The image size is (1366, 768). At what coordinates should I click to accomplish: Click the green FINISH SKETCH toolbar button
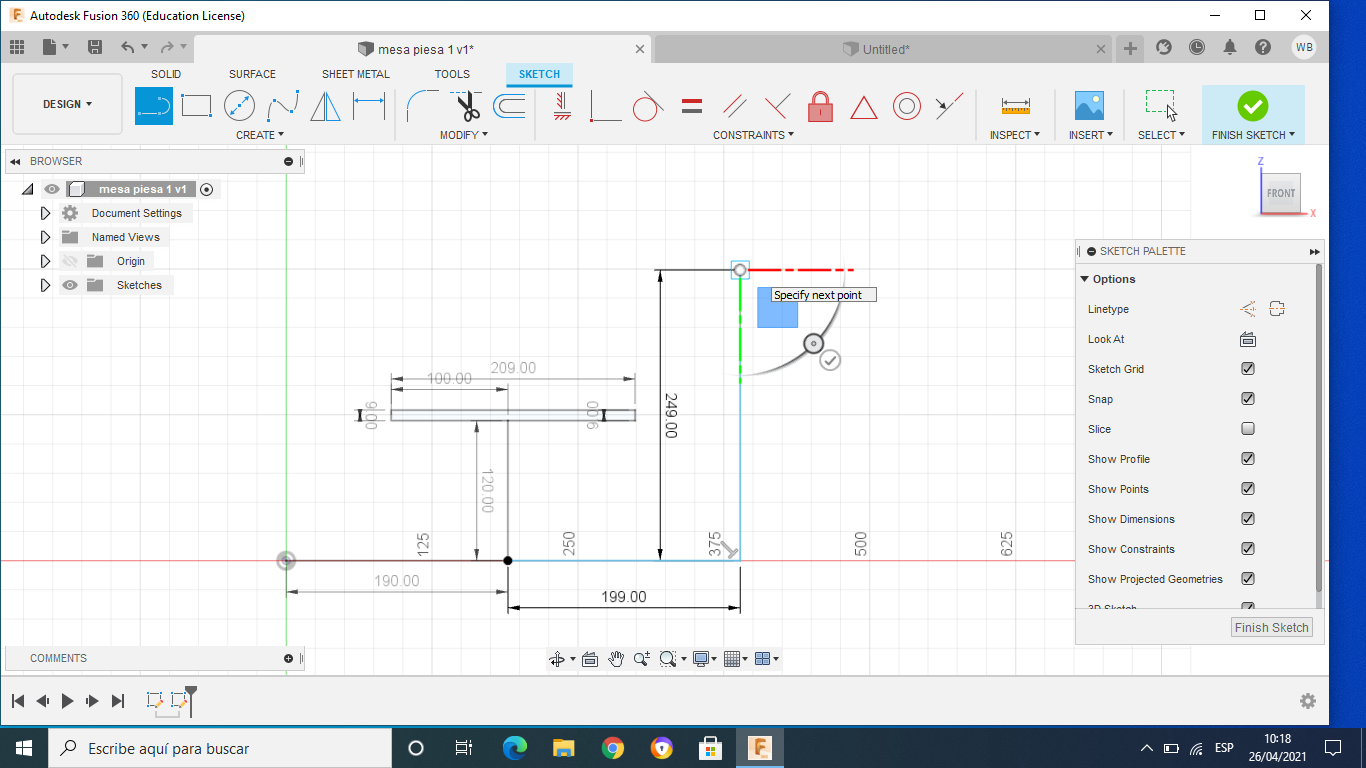click(1253, 114)
